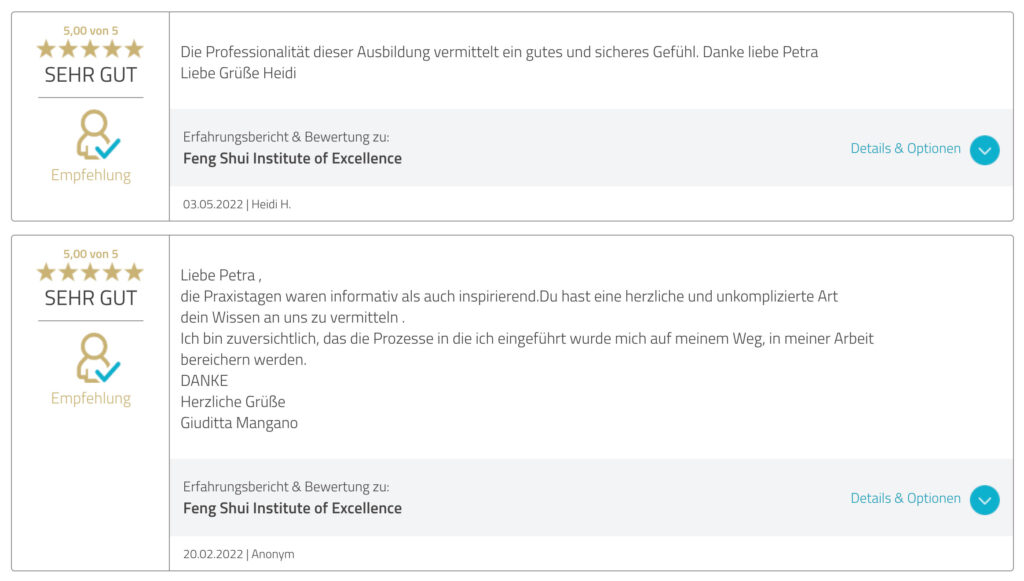The height and width of the screenshot is (581, 1024).
Task: Click the review text thanking Petra for the Ausbildung
Action: (x=499, y=62)
